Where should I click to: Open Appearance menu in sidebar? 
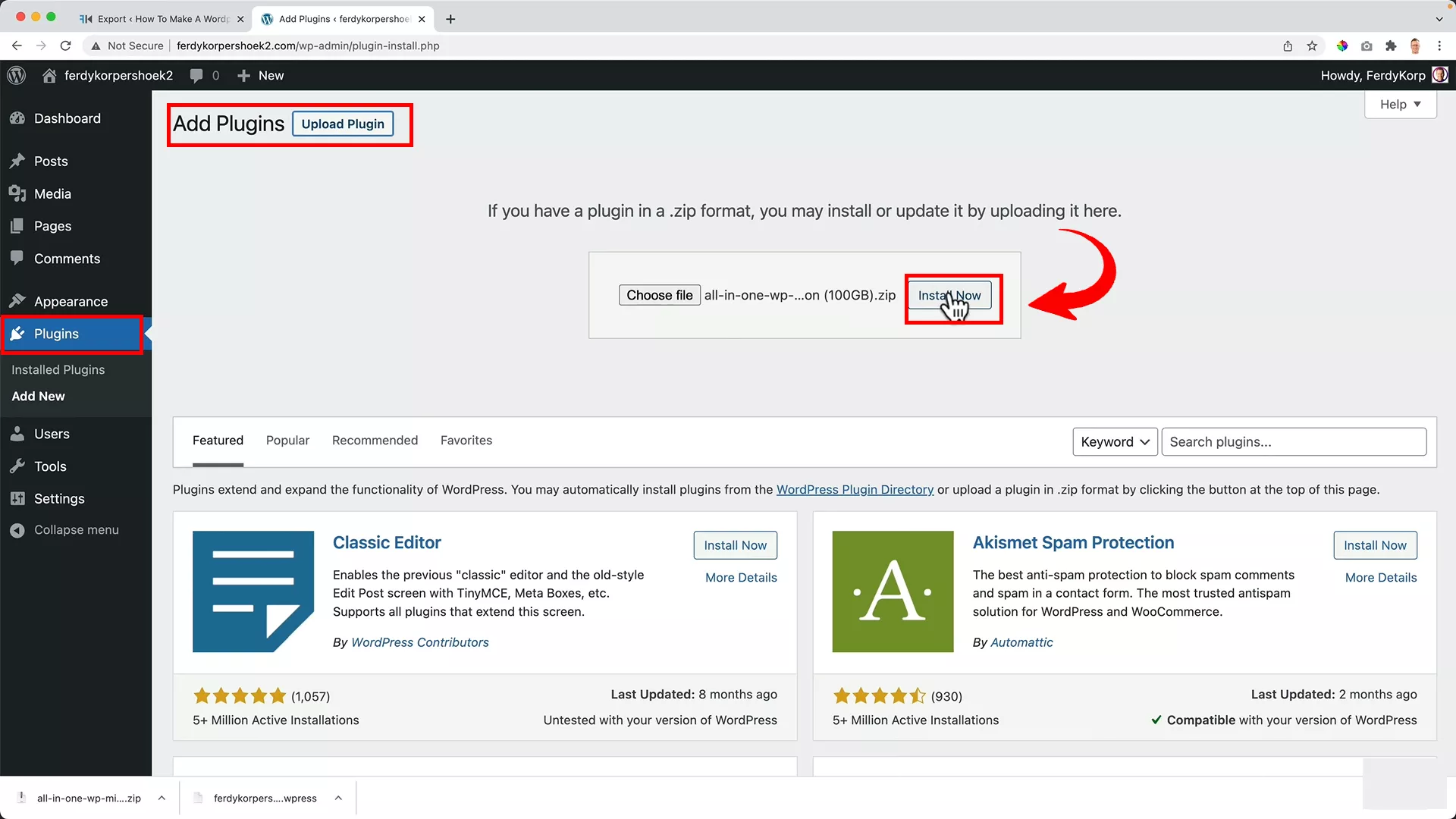(71, 301)
